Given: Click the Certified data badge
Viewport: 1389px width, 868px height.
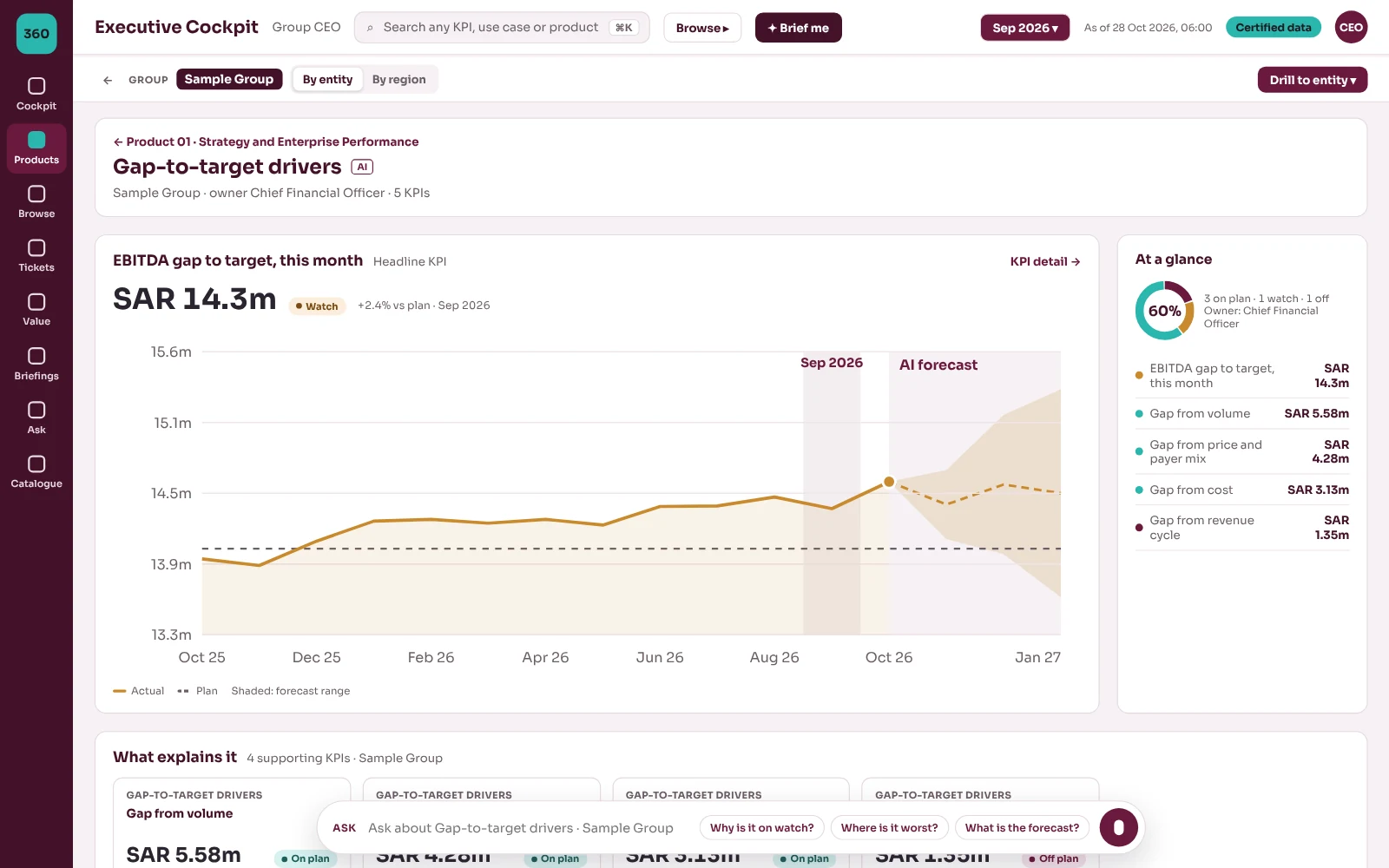Looking at the screenshot, I should (1274, 28).
